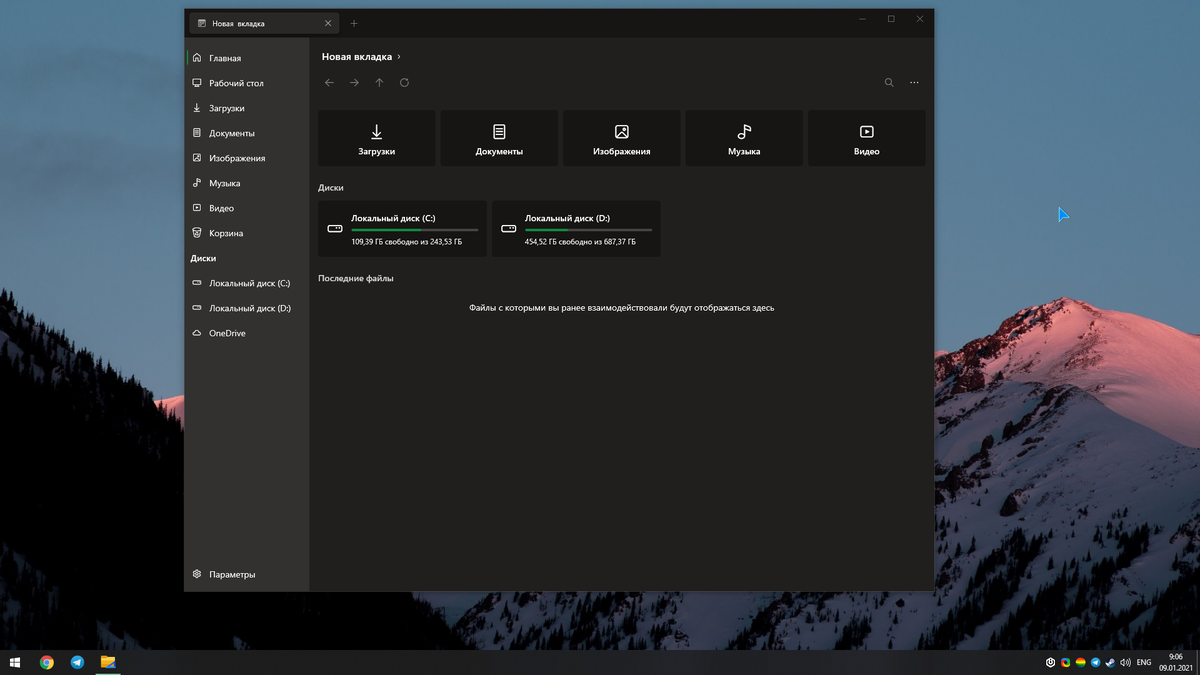1200x675 pixels.
Task: Open Главная in the sidebar
Action: tap(247, 58)
